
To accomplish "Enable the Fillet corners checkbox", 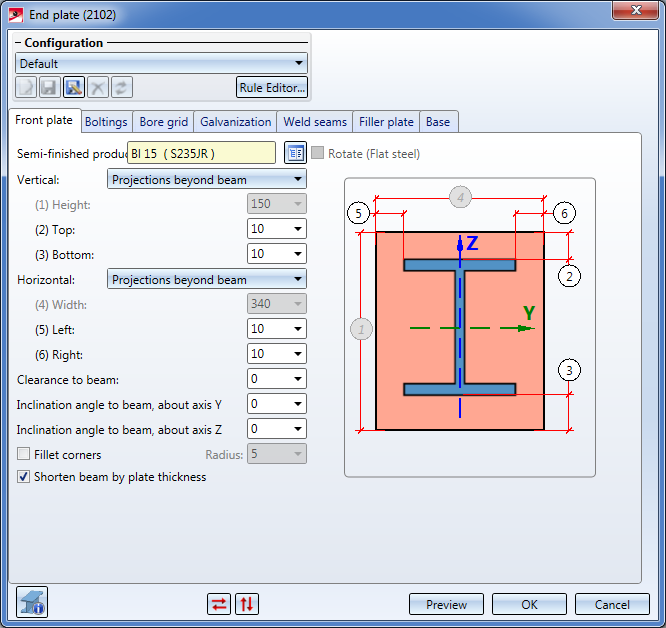I will (x=23, y=454).
